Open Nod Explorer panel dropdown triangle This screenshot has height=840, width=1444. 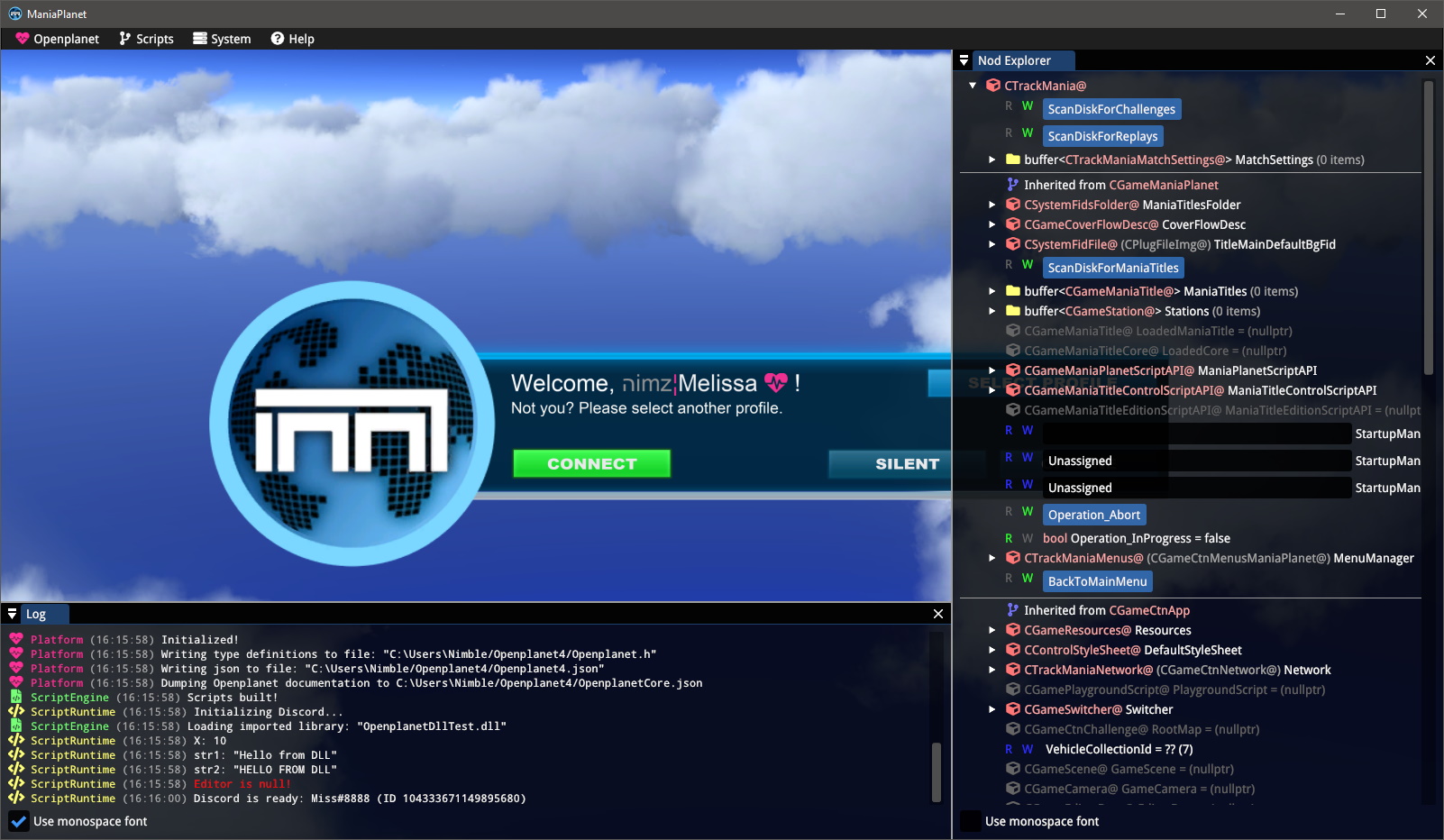tap(964, 60)
